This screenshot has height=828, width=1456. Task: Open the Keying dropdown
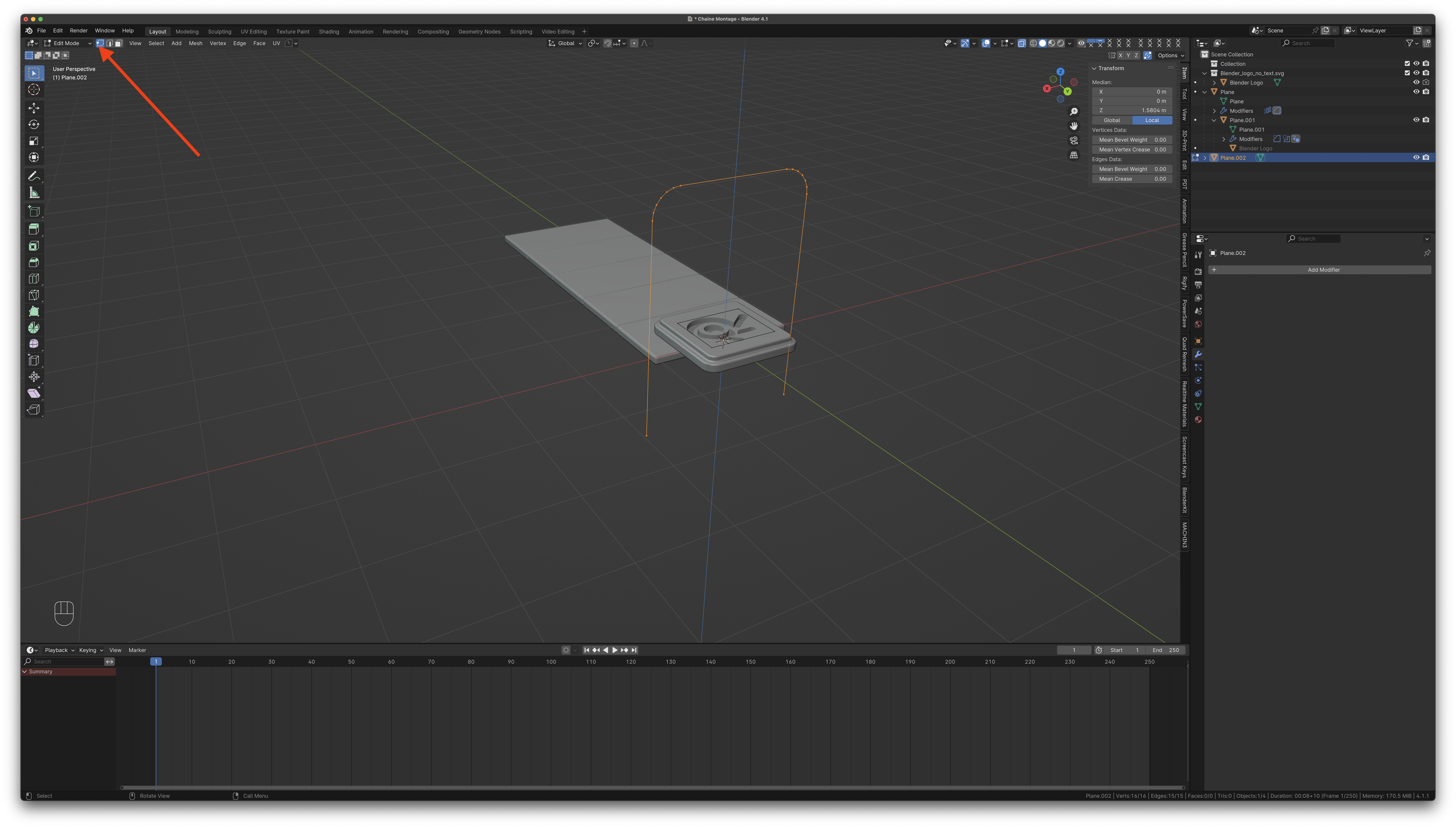(x=91, y=650)
